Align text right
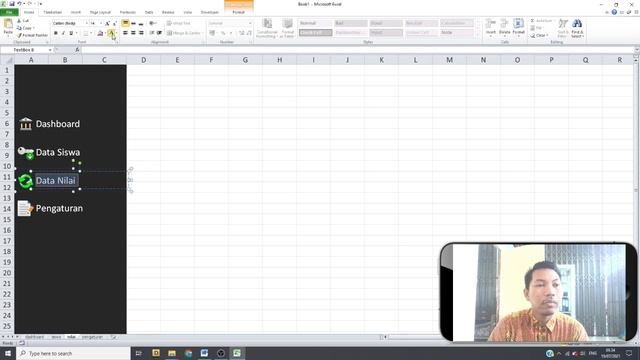 point(141,33)
